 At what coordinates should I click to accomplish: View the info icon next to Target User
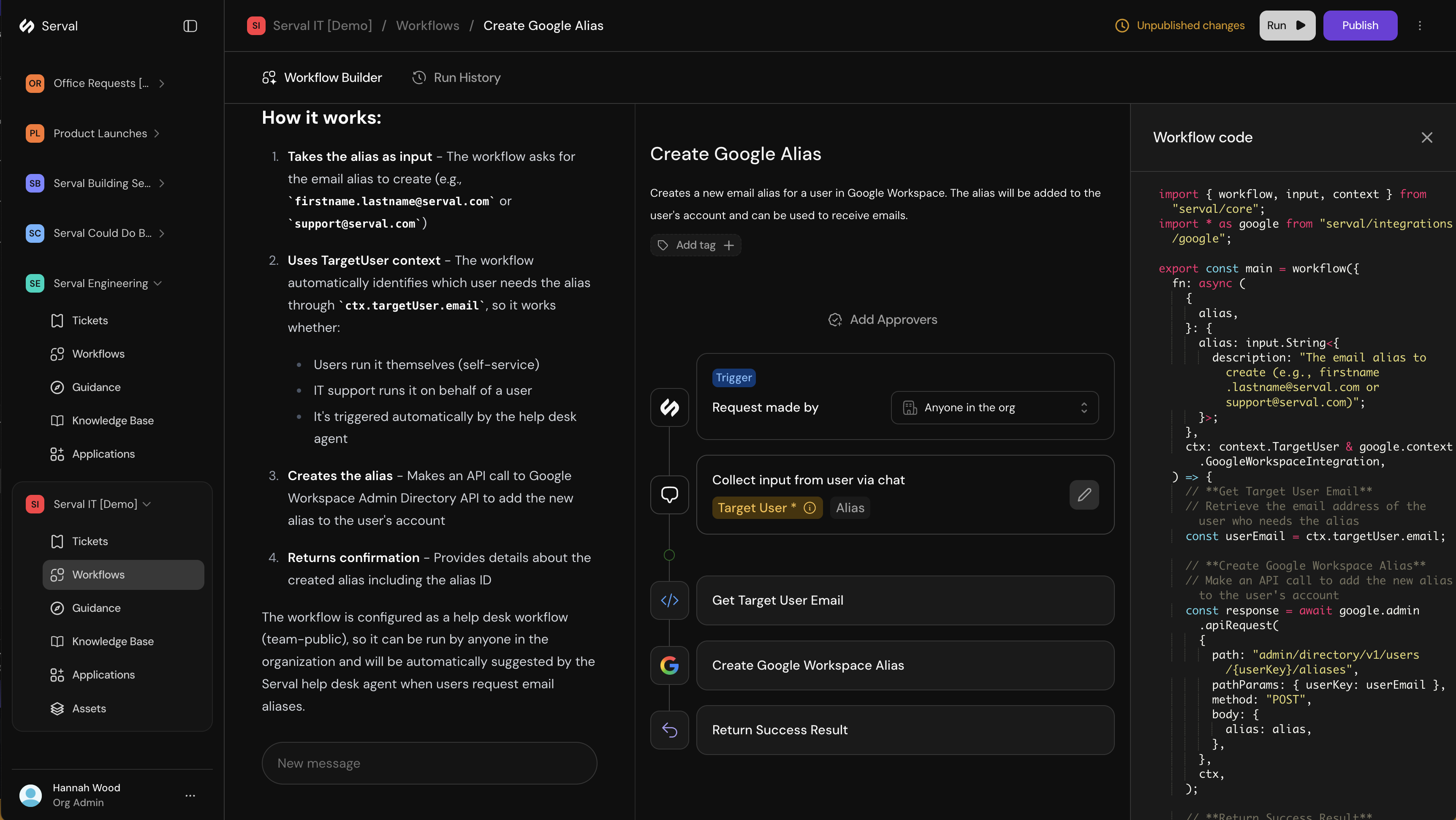tap(809, 508)
